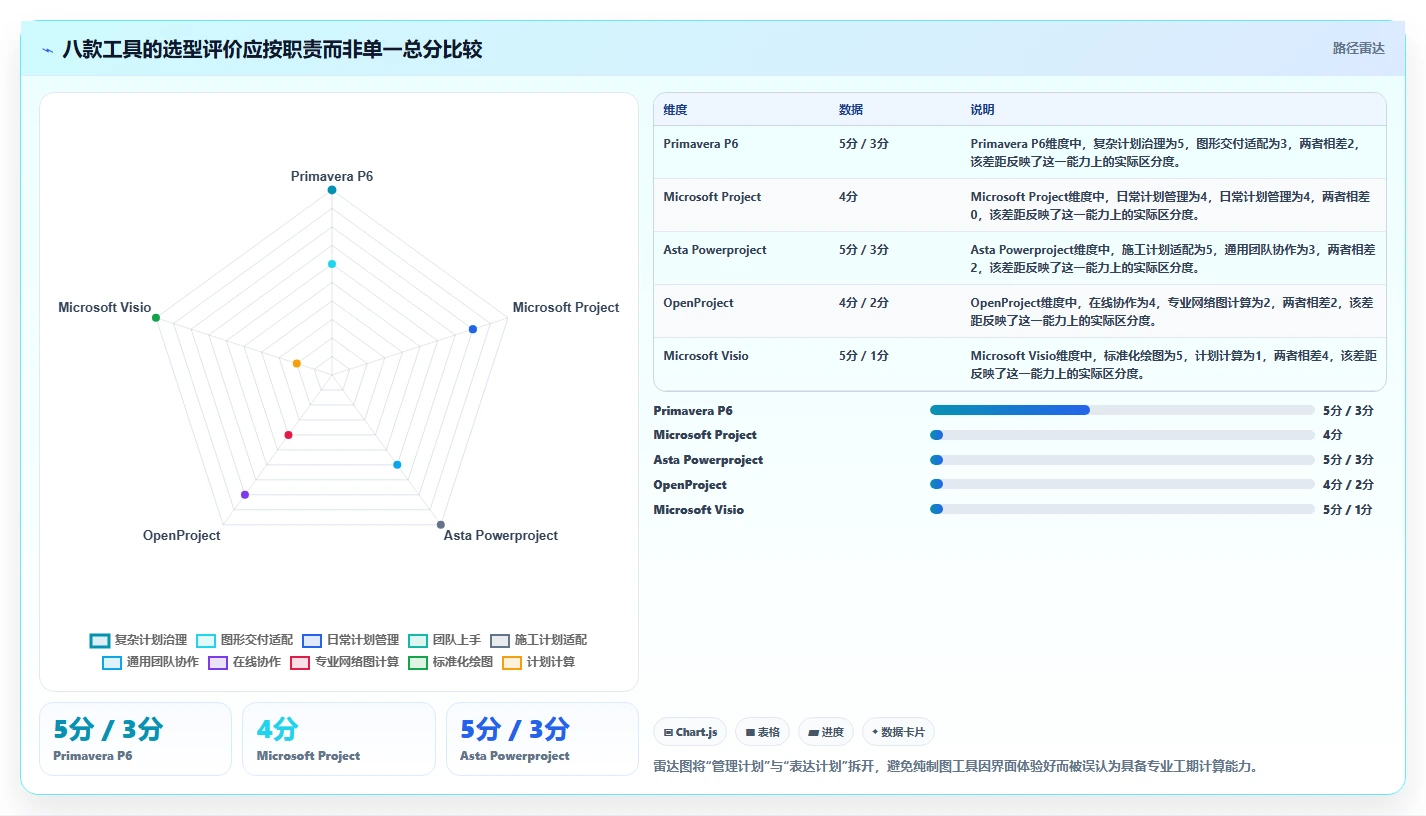Select the Asta Powerproject progress bar
1426x816 pixels.
click(x=1122, y=460)
